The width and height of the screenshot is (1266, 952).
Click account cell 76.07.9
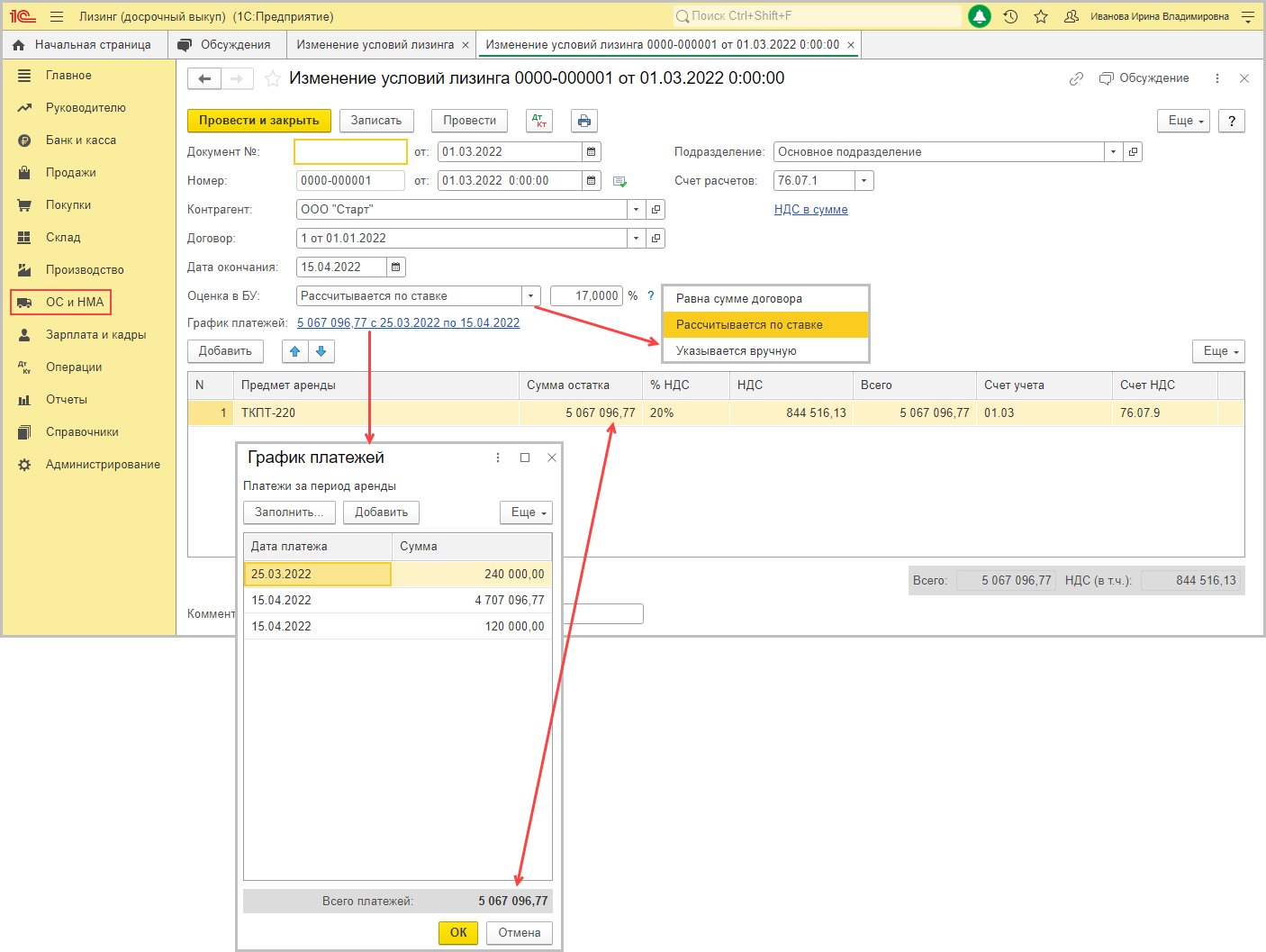(1165, 413)
